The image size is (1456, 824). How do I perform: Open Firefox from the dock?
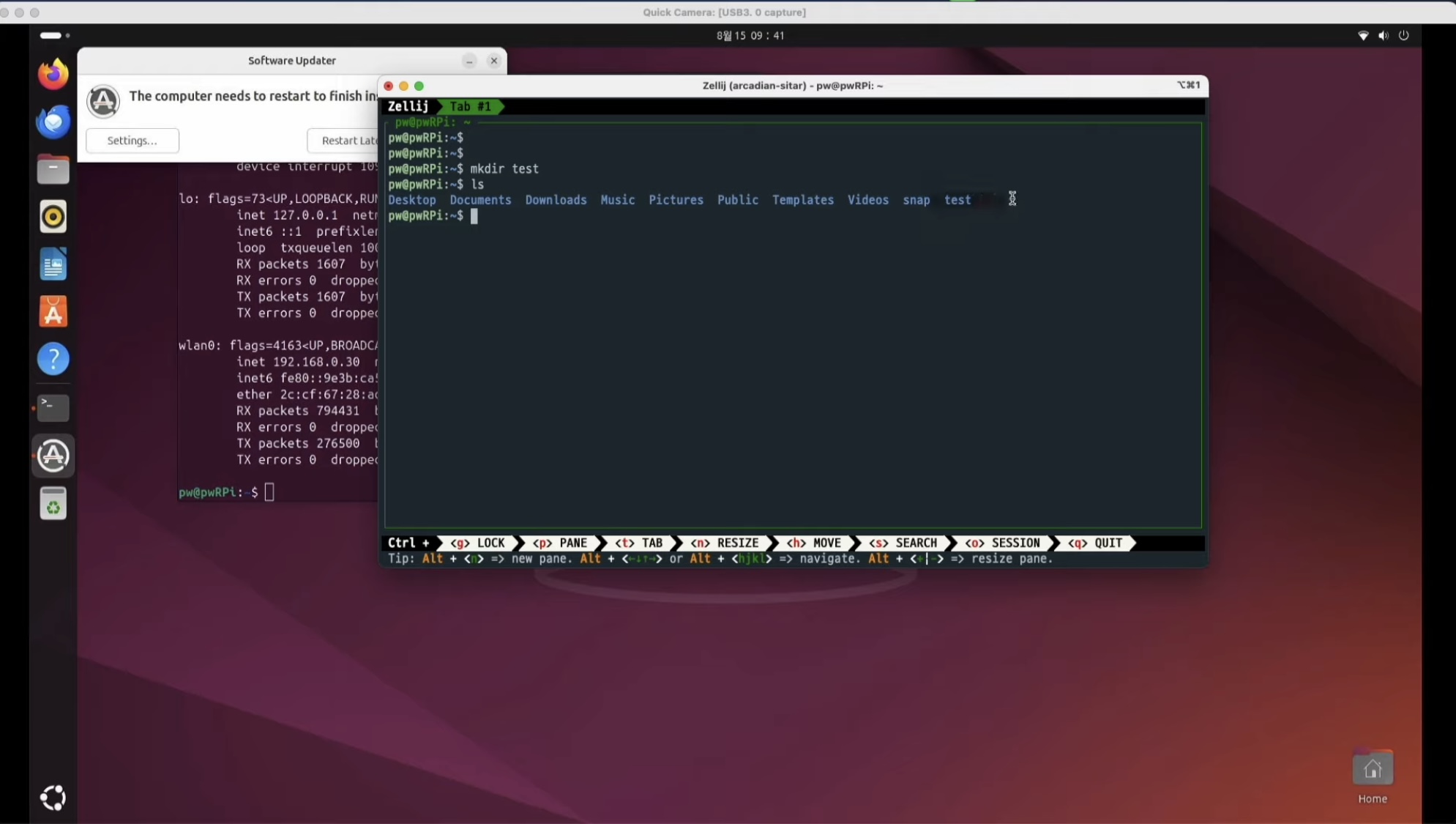tap(53, 75)
